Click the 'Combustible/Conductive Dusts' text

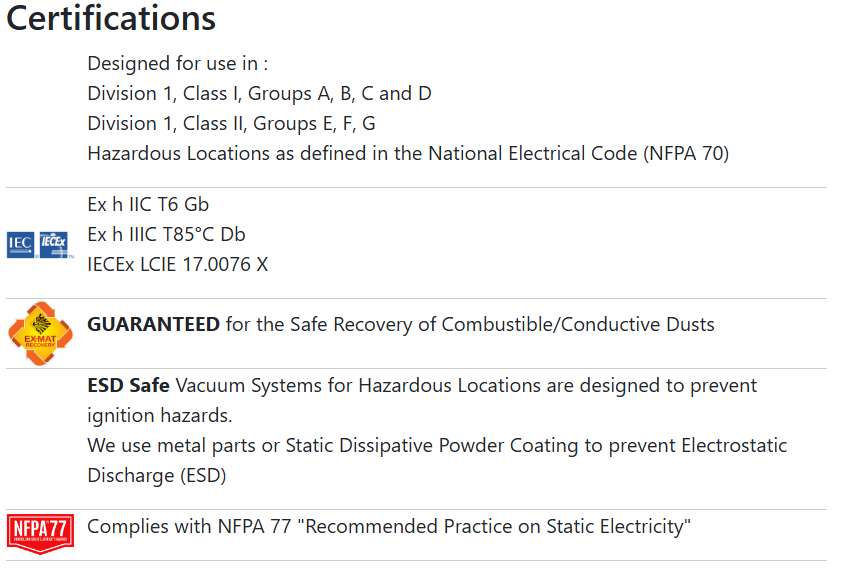point(578,325)
